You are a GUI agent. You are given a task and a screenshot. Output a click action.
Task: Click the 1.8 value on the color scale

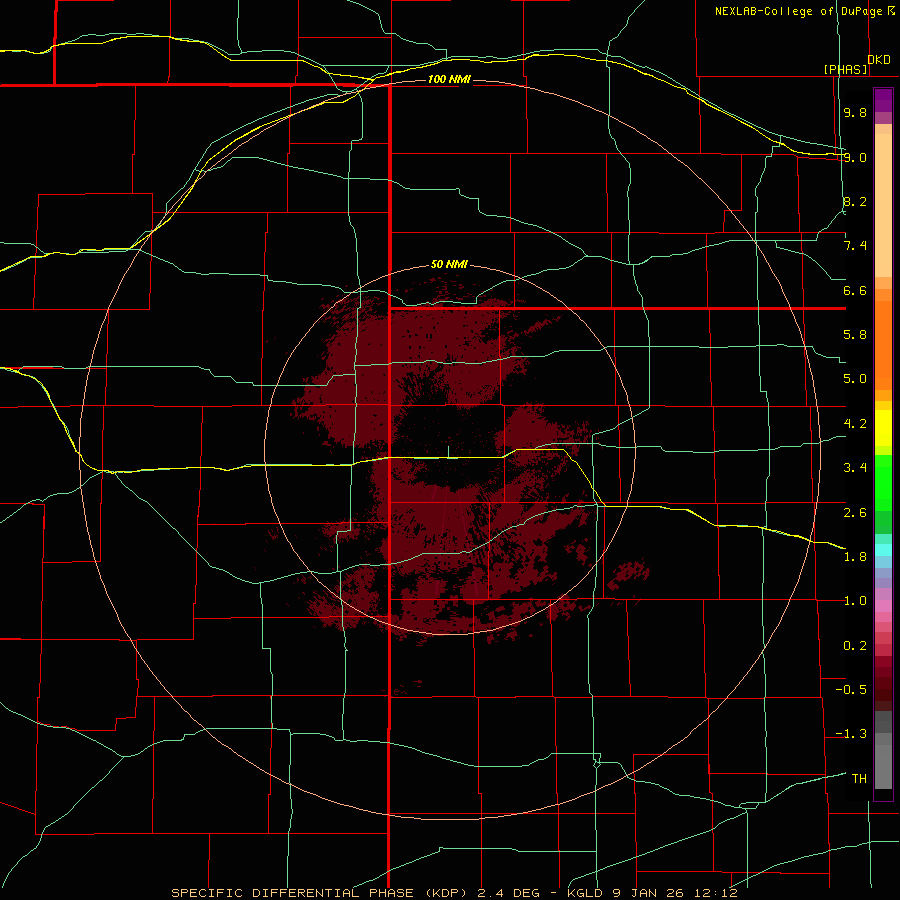tap(855, 557)
